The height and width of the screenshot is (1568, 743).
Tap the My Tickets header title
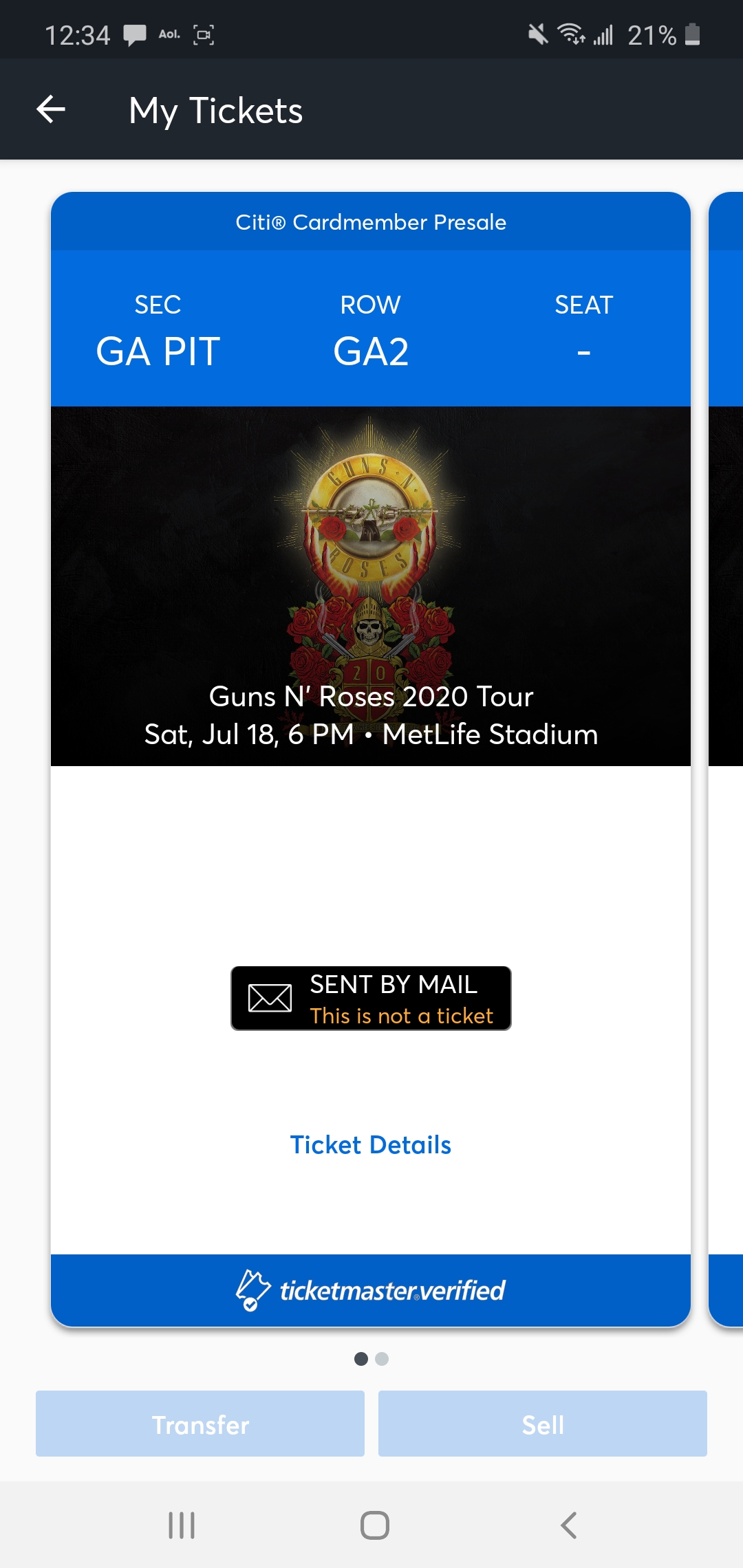pos(216,110)
